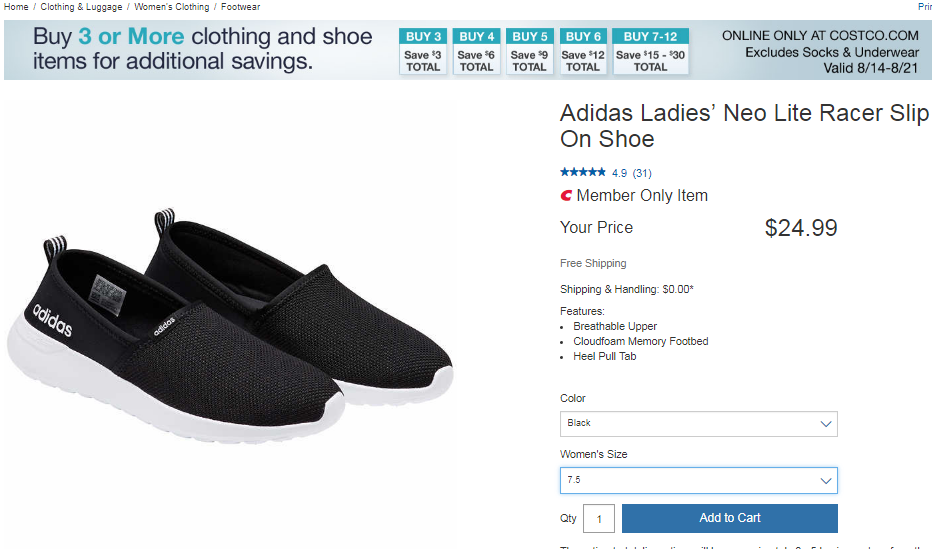Click the red Costco member icon
This screenshot has height=549, width=932.
(x=566, y=196)
